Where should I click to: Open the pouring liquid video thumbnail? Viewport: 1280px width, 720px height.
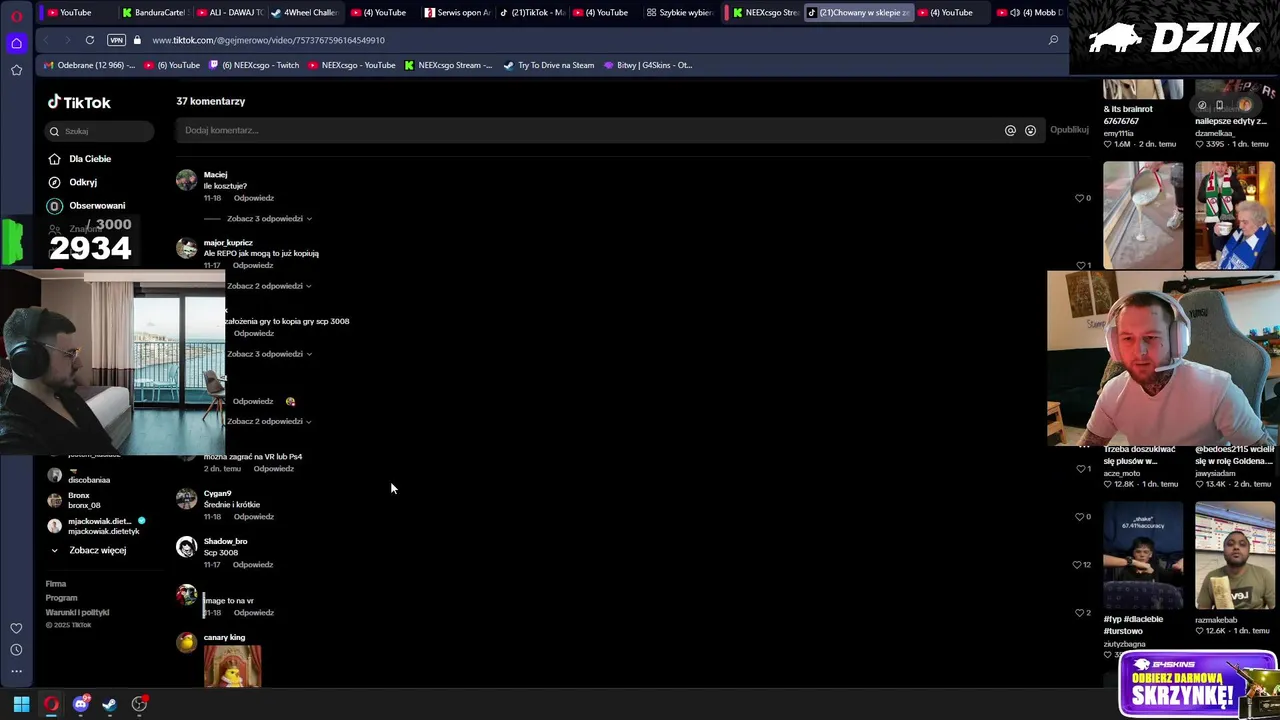click(1143, 215)
